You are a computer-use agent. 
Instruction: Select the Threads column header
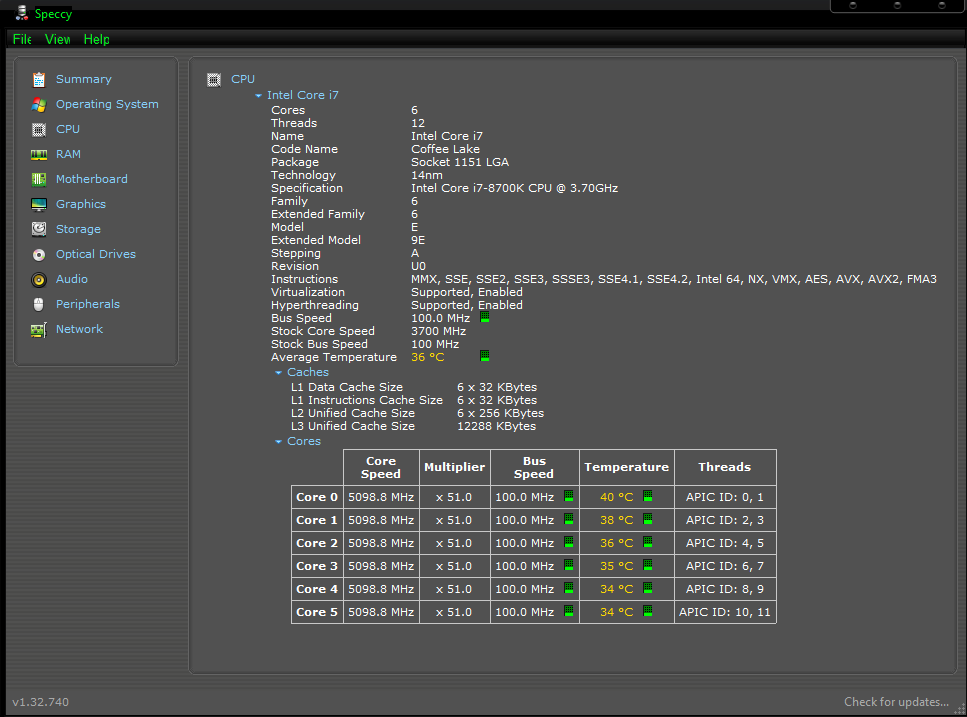point(725,467)
